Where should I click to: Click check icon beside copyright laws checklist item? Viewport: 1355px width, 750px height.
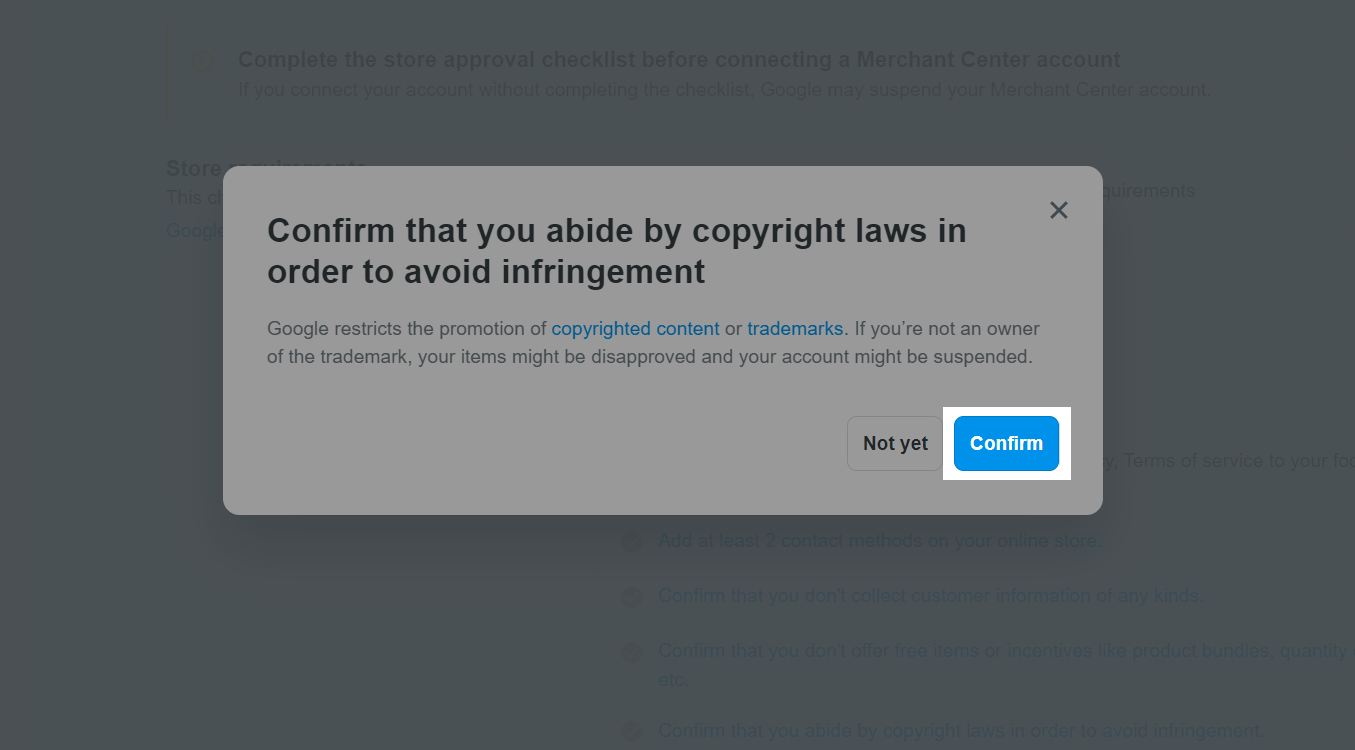(631, 731)
